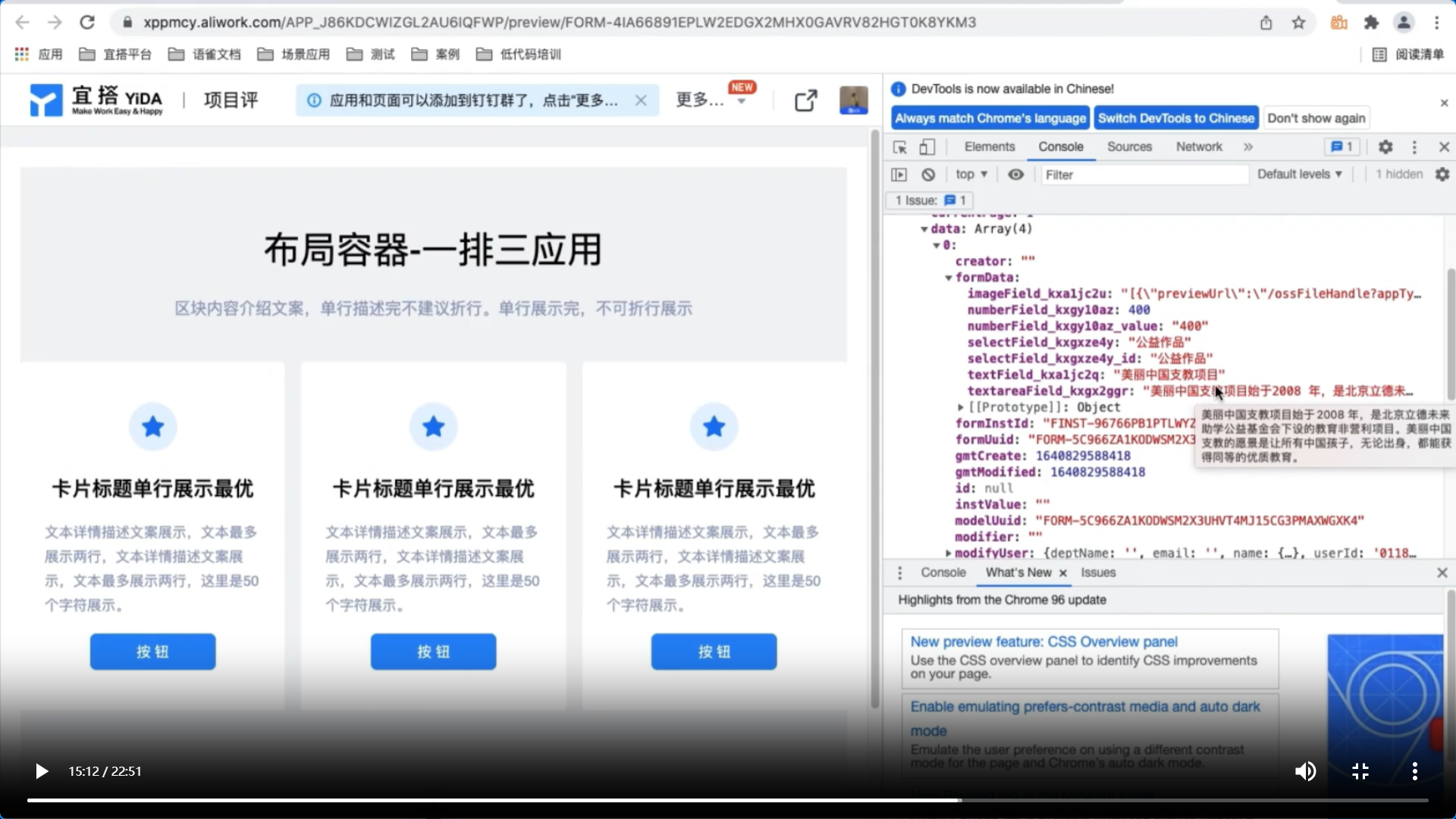Click the inspect element picker icon
Image resolution: width=1456 pixels, height=819 pixels.
[900, 147]
